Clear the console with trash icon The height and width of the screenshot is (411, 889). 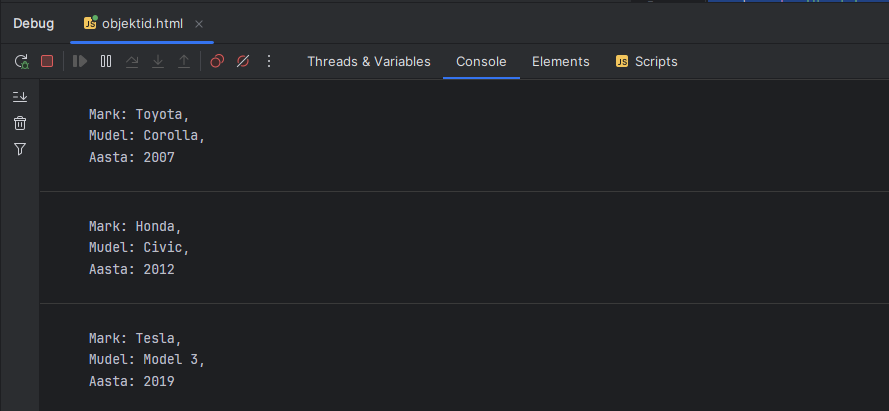20,123
